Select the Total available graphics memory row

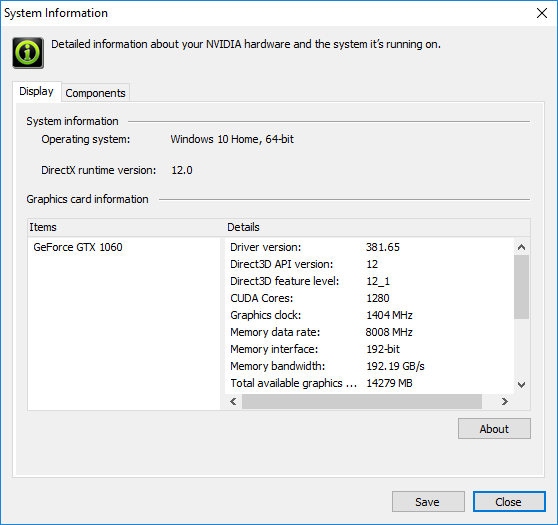tap(369, 383)
